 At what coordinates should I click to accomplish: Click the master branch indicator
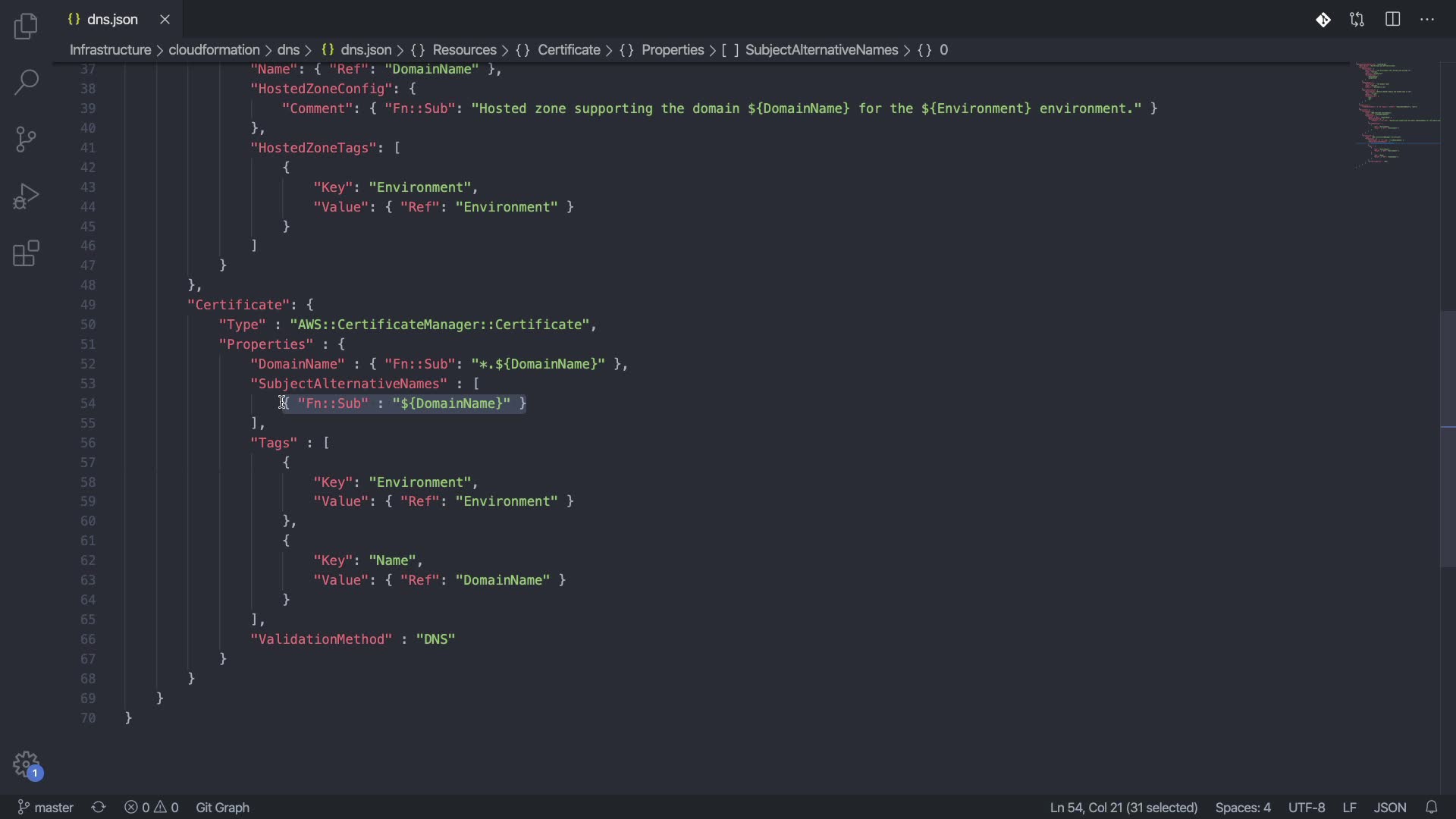pos(45,808)
